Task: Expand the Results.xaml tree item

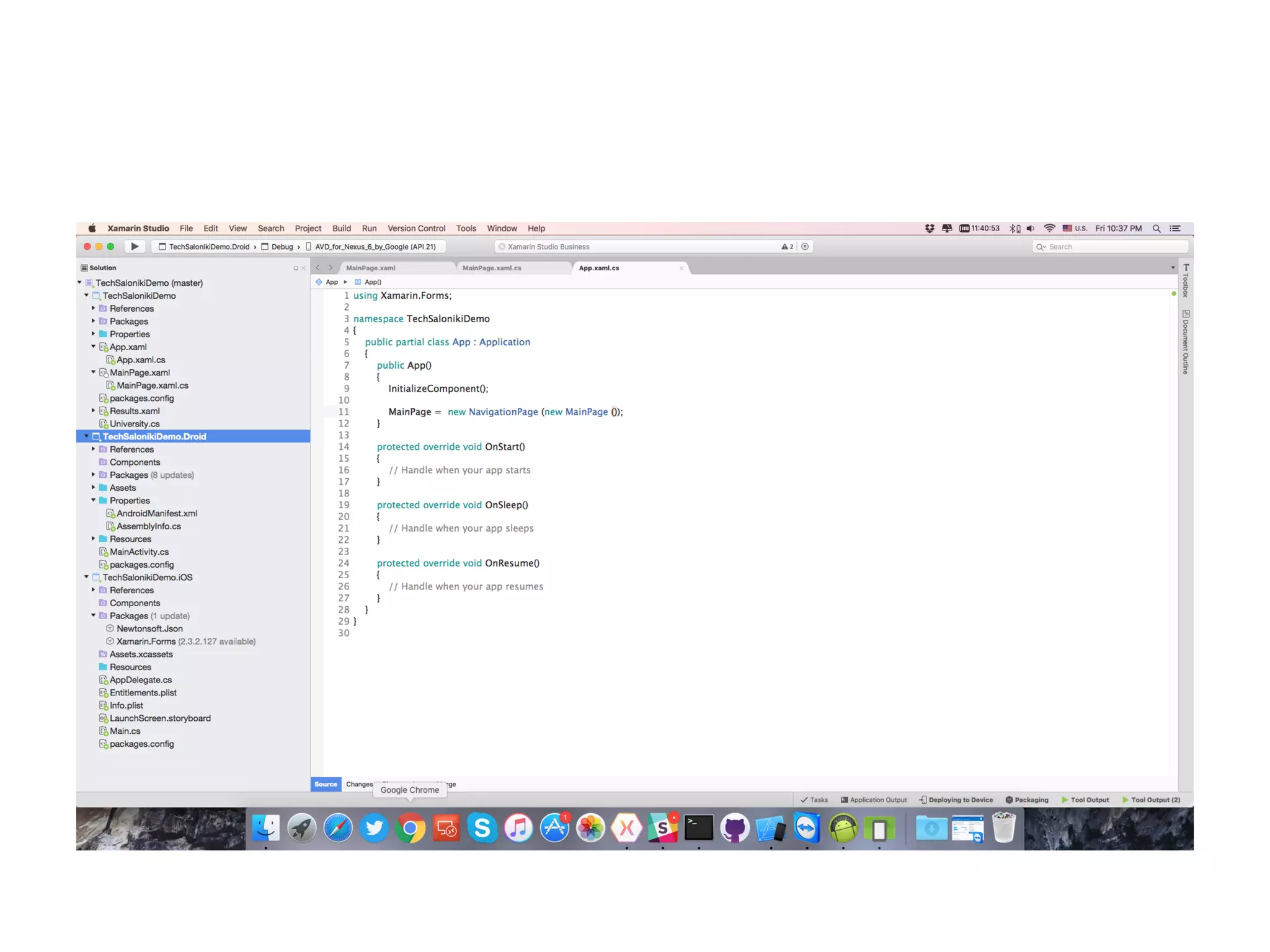Action: coord(94,411)
